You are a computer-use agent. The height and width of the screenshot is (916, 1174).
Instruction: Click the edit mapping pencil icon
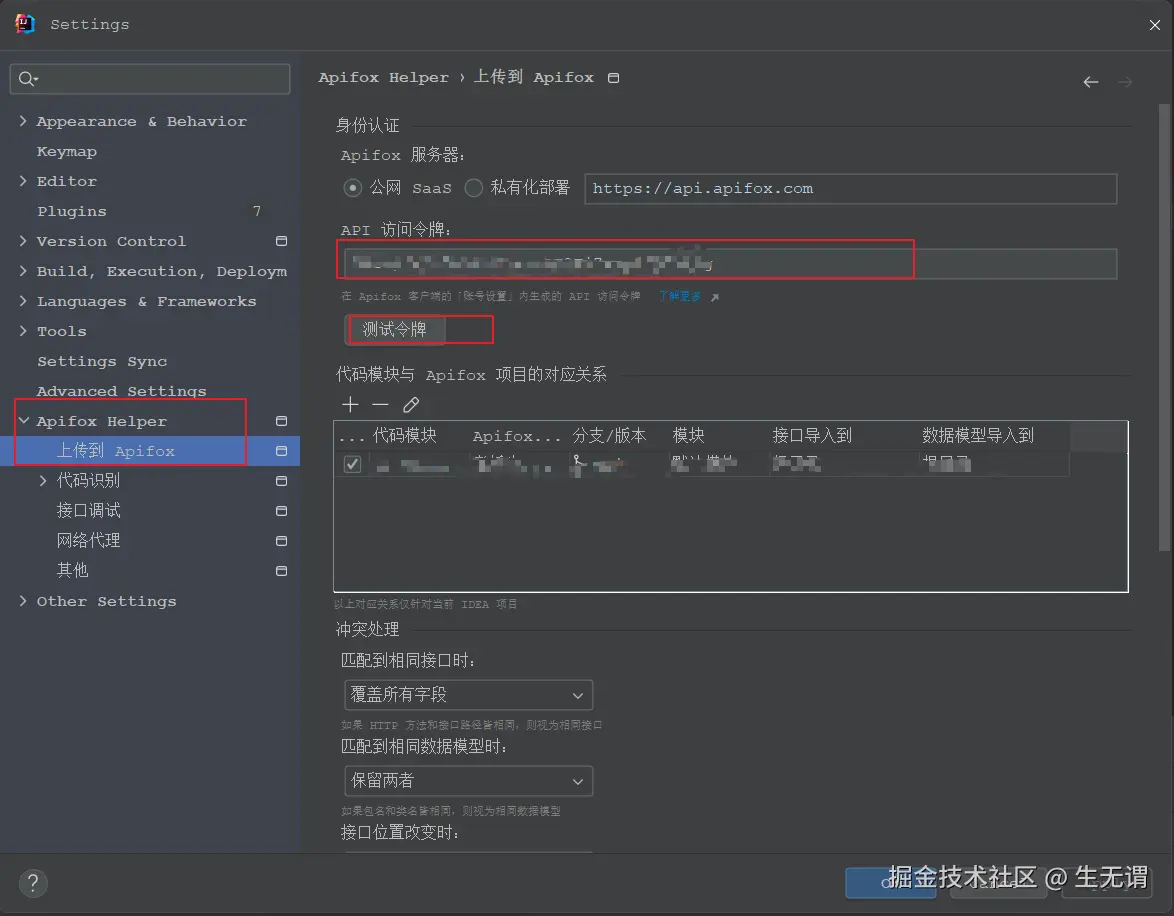point(411,405)
